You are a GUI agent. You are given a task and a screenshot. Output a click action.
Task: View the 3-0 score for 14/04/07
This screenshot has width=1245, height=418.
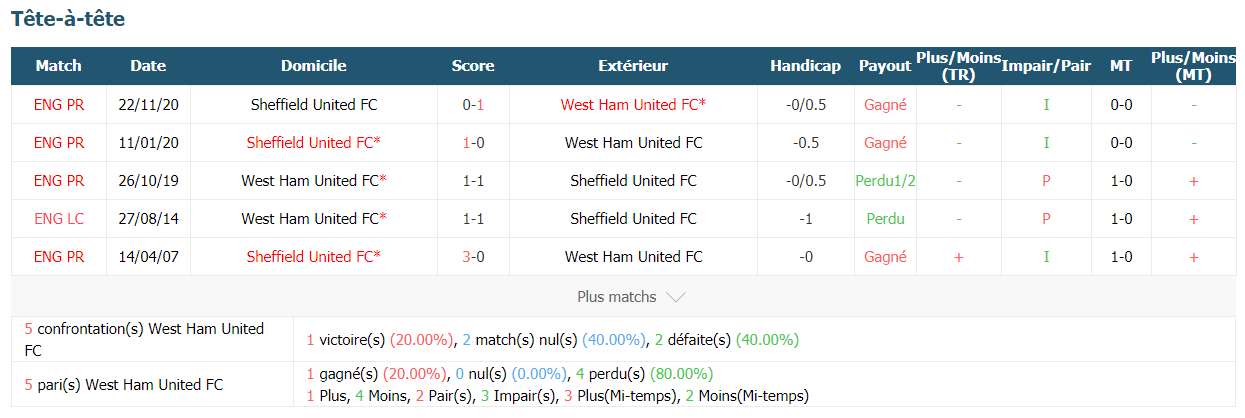click(473, 256)
